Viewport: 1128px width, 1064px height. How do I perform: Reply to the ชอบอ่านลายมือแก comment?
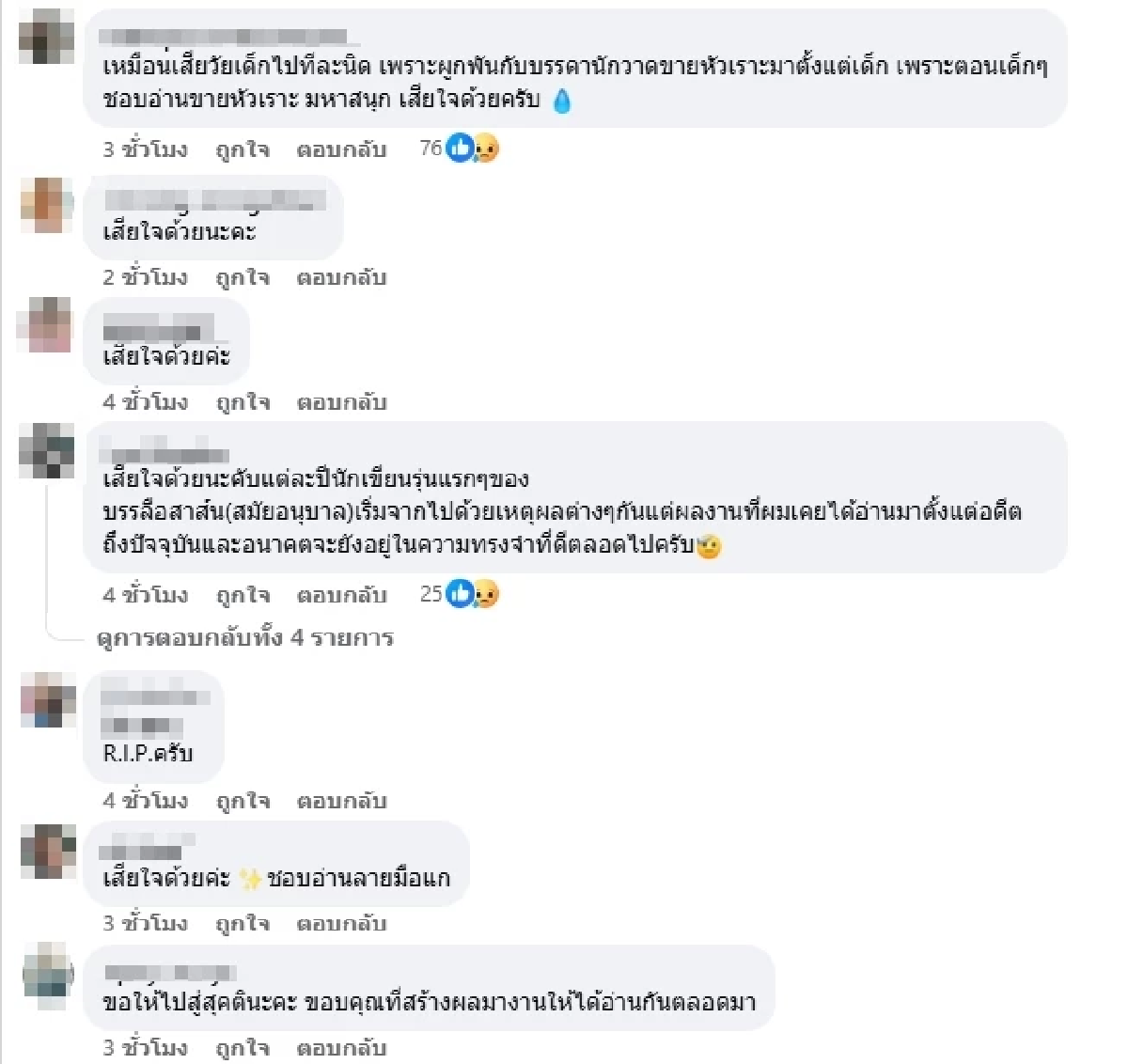click(x=341, y=924)
